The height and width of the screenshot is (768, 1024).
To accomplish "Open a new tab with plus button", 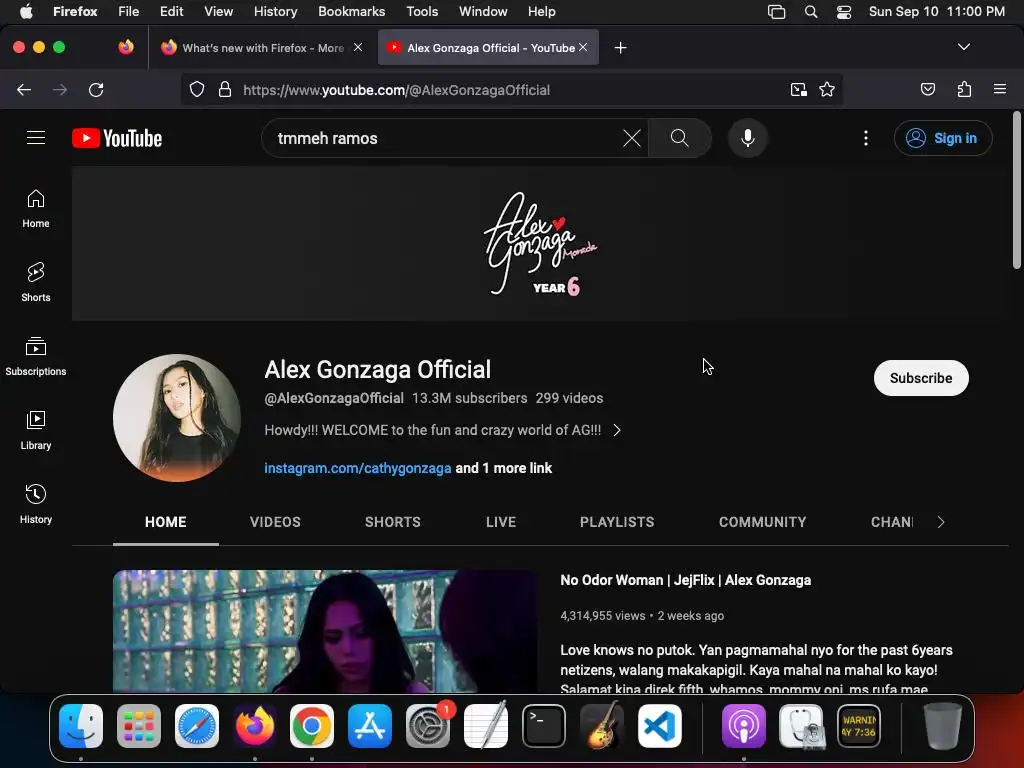I will [x=620, y=48].
